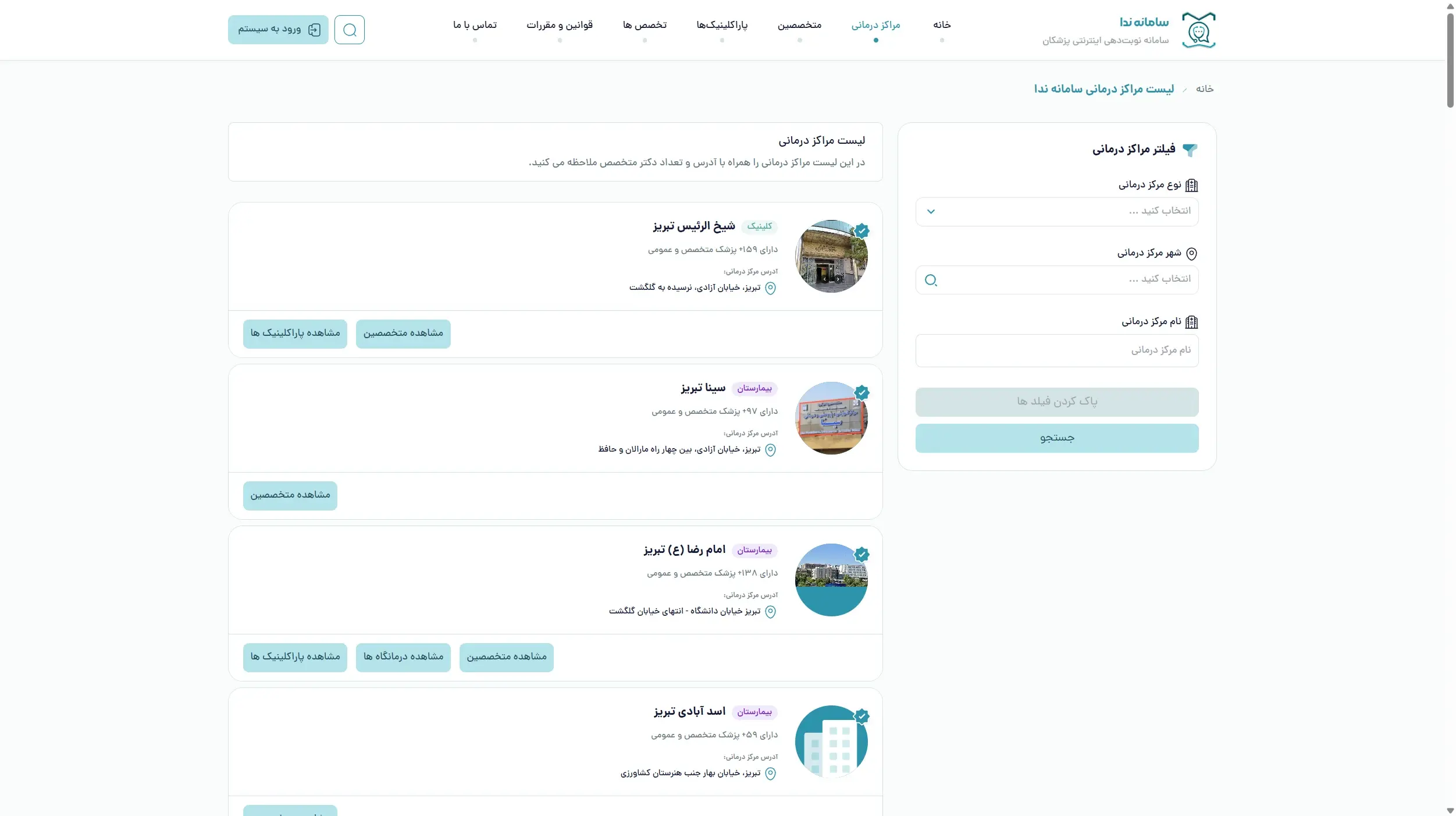Open تخصص ها navigation item

pos(645,25)
